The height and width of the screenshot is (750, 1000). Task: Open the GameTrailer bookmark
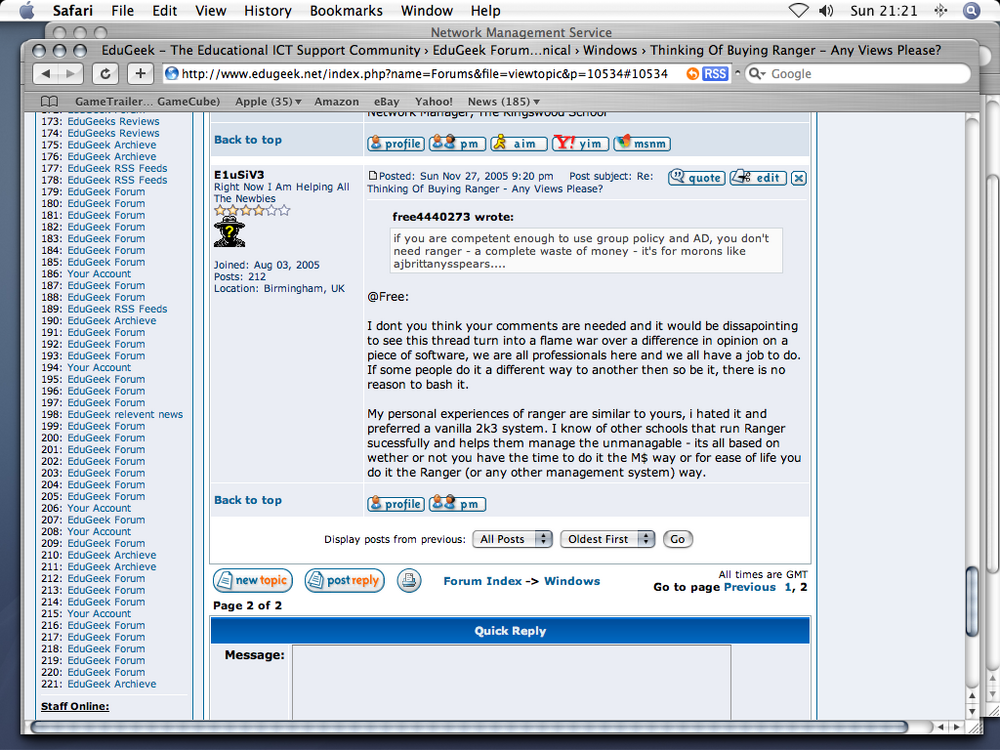coord(147,101)
